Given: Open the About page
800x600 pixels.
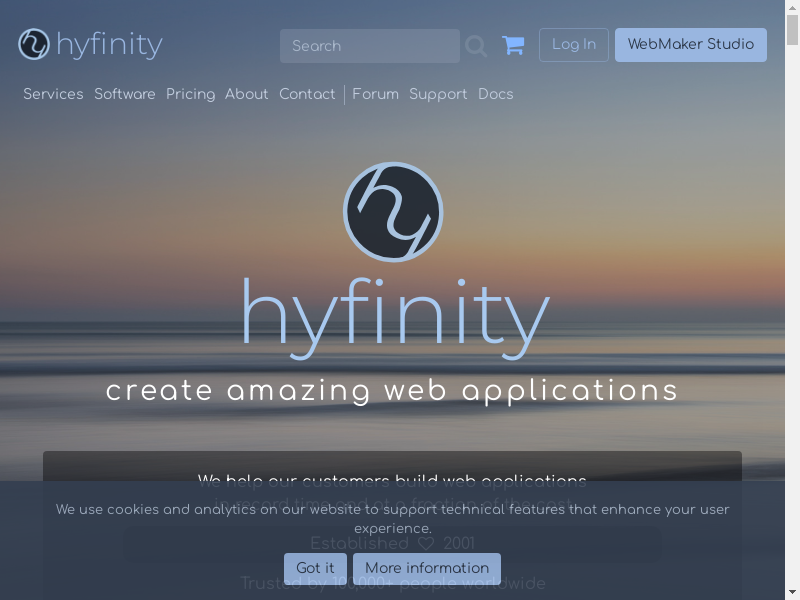Looking at the screenshot, I should click(246, 94).
